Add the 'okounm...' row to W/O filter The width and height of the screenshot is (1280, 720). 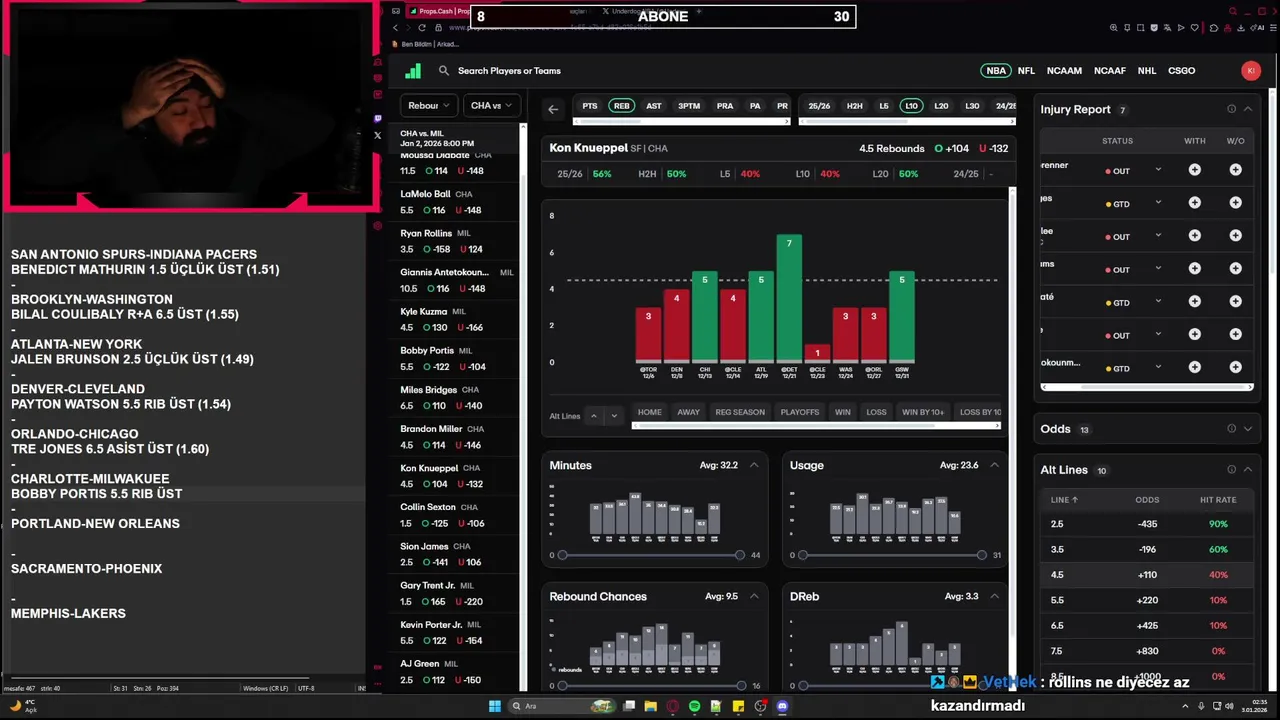[1235, 367]
